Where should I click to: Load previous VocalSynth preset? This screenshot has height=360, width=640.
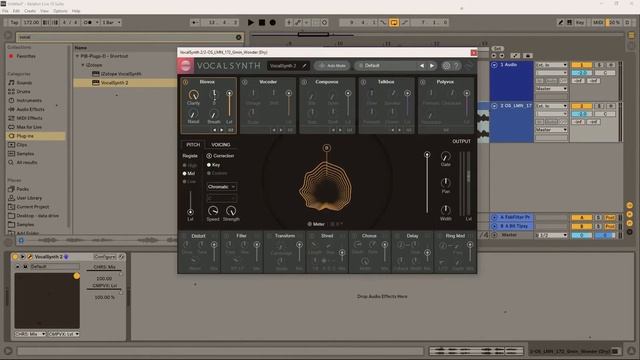point(422,65)
